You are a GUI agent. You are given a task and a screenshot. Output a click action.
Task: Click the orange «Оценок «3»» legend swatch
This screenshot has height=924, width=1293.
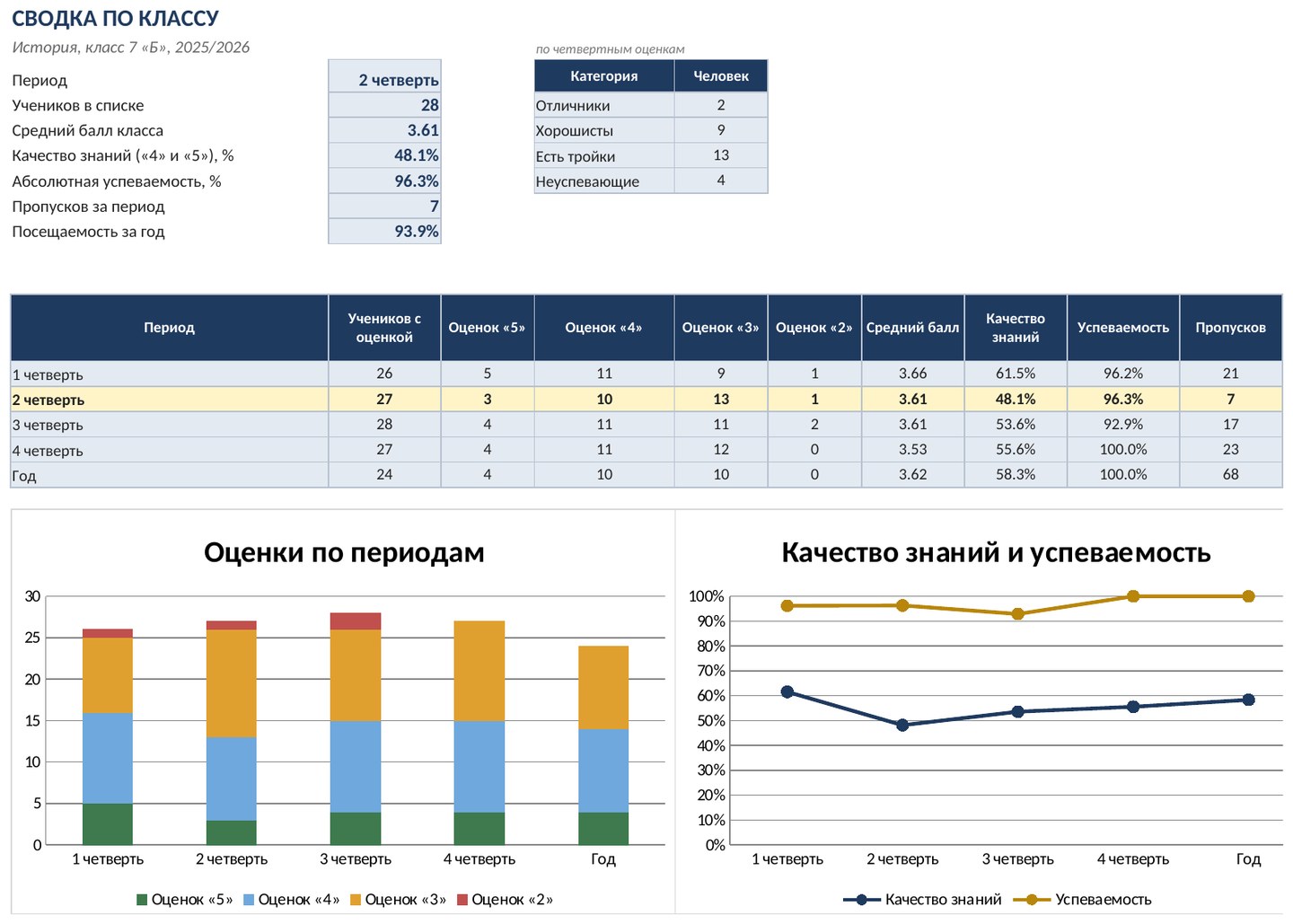click(x=356, y=899)
